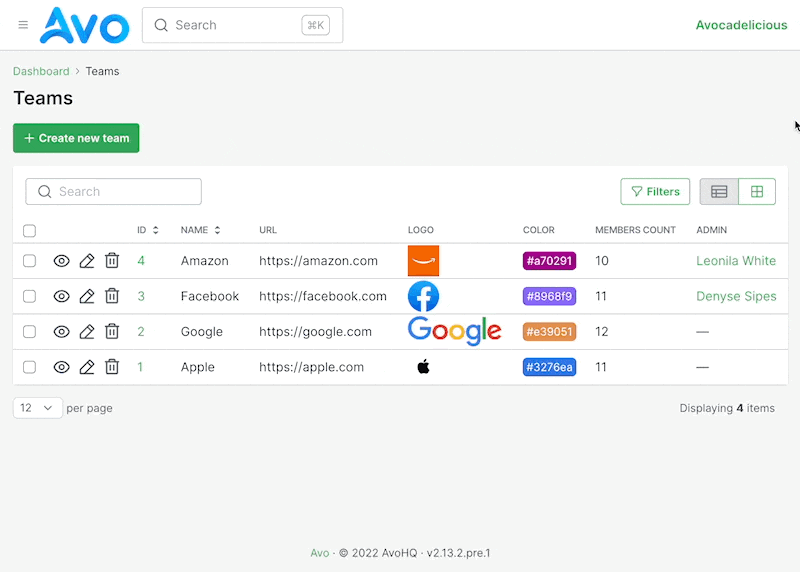Edit the Apple team with pencil icon
The width and height of the screenshot is (800, 572).
(x=87, y=367)
